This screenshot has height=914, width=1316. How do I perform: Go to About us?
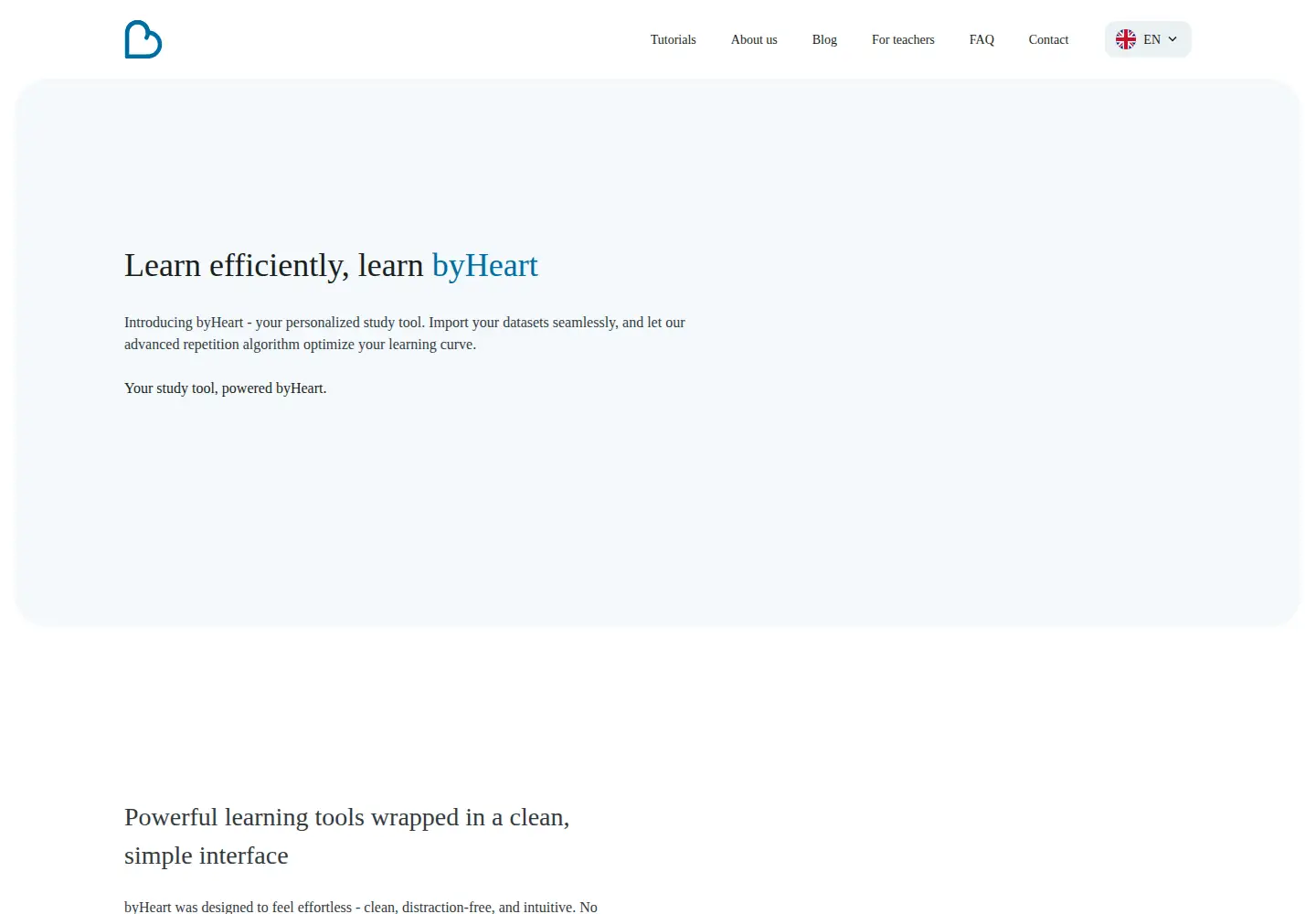point(754,39)
